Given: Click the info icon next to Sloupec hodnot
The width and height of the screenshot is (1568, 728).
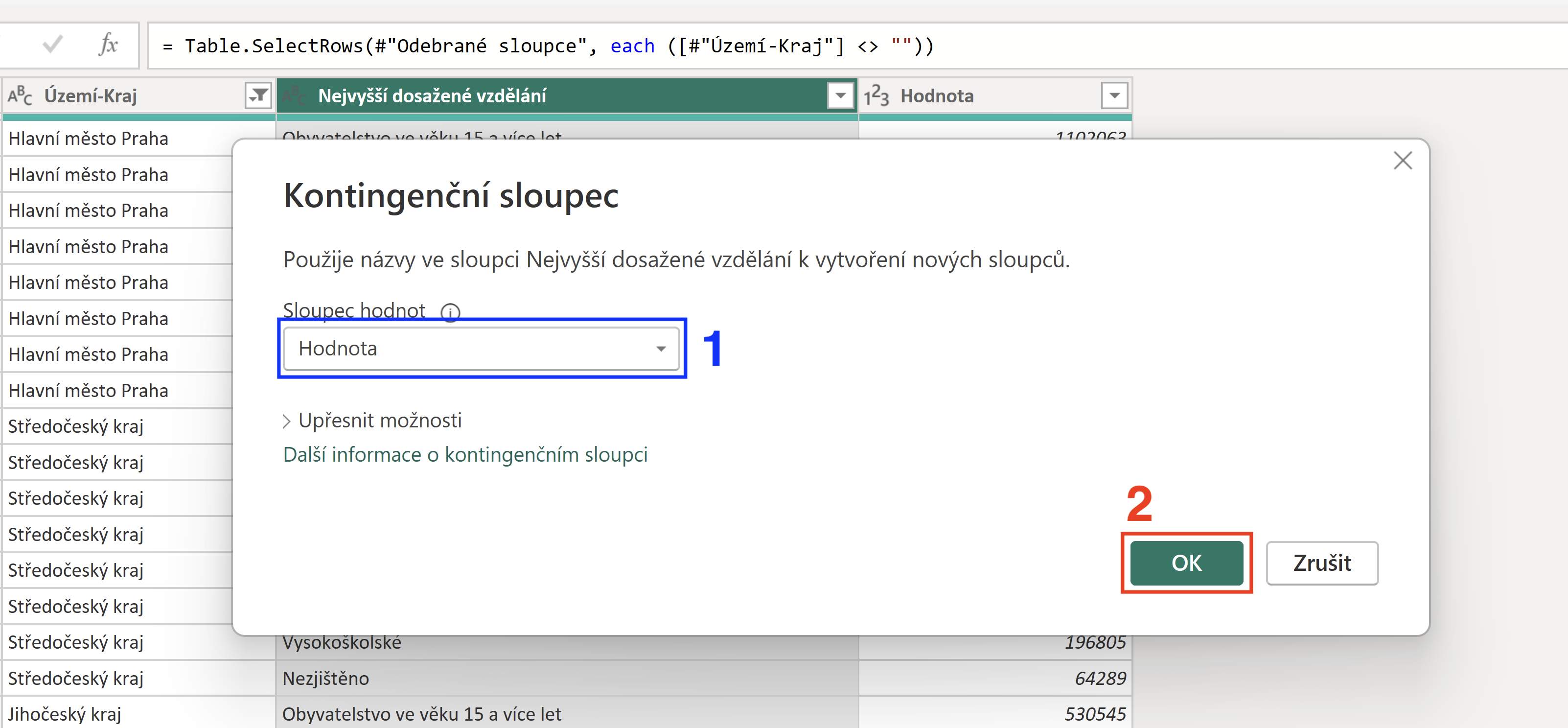Looking at the screenshot, I should (x=450, y=312).
